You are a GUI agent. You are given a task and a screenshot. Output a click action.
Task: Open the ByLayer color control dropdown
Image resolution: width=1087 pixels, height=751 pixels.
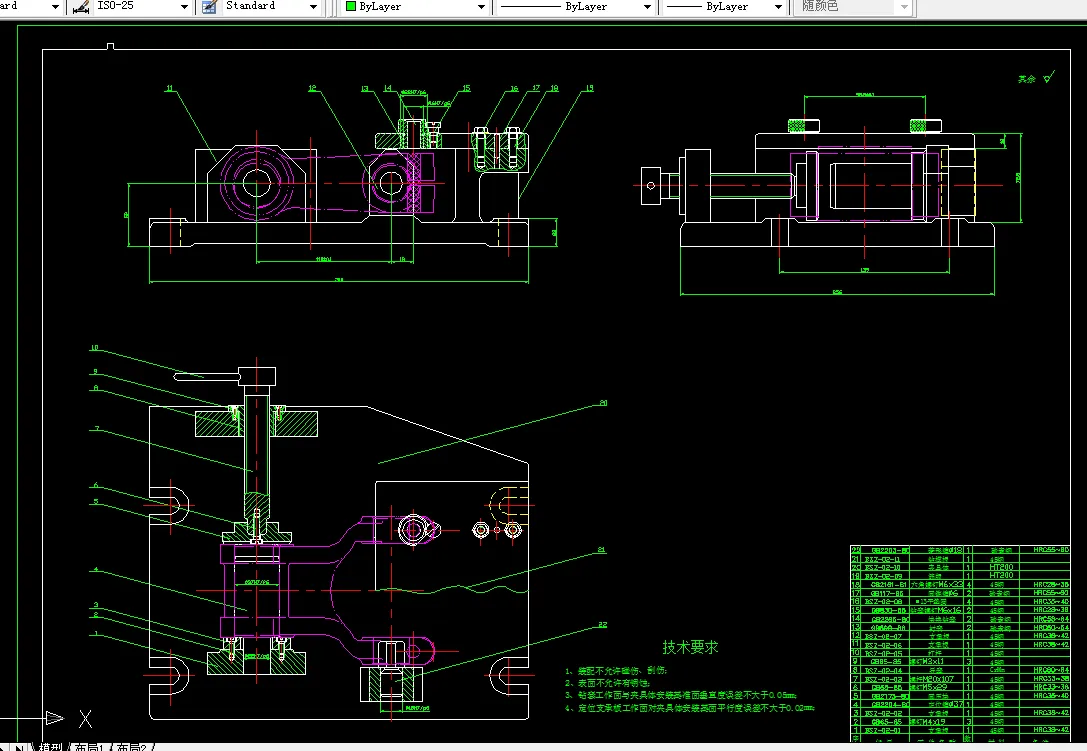[481, 7]
